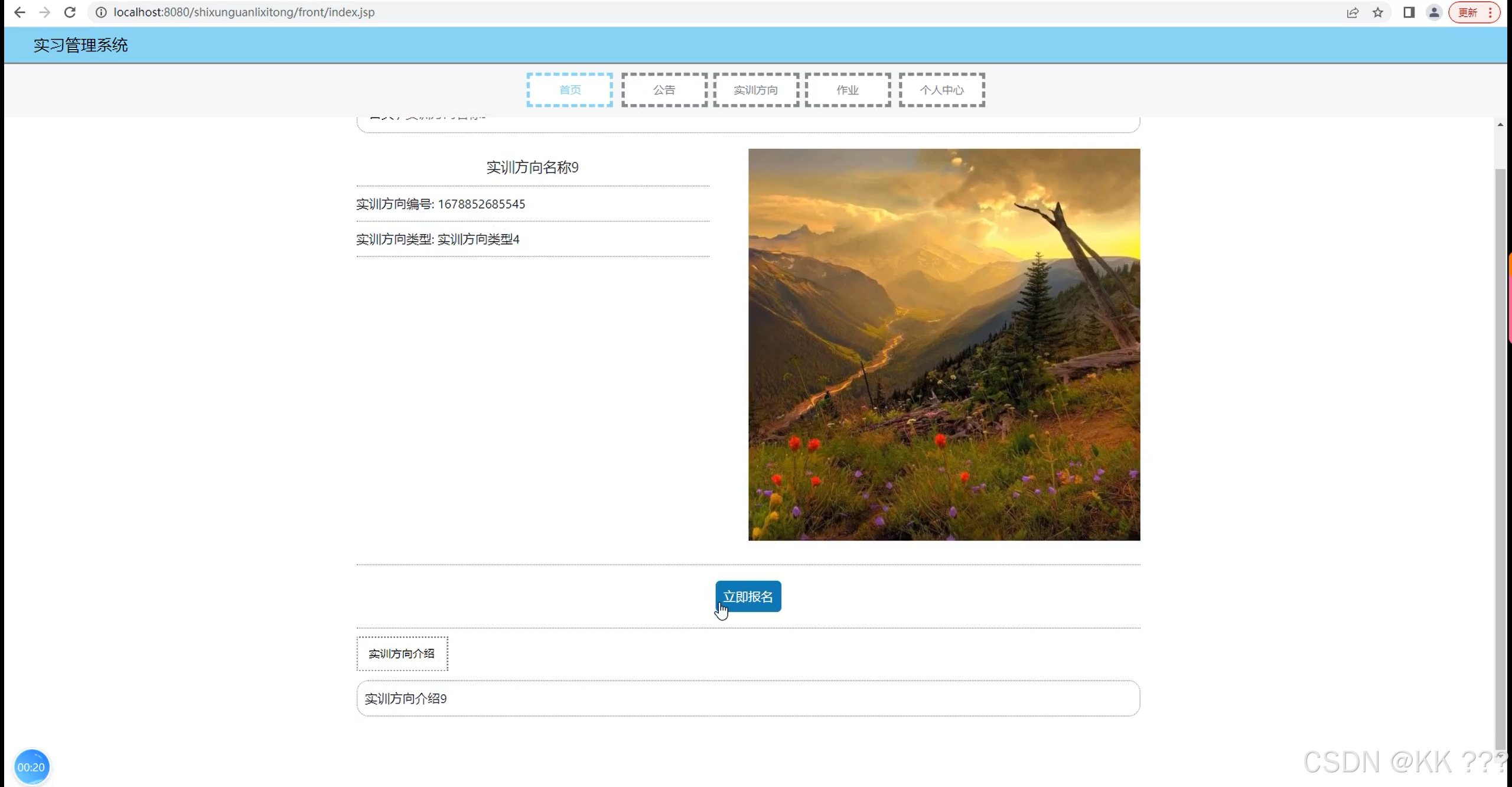Open the 作业 section
1512x787 pixels.
point(847,89)
